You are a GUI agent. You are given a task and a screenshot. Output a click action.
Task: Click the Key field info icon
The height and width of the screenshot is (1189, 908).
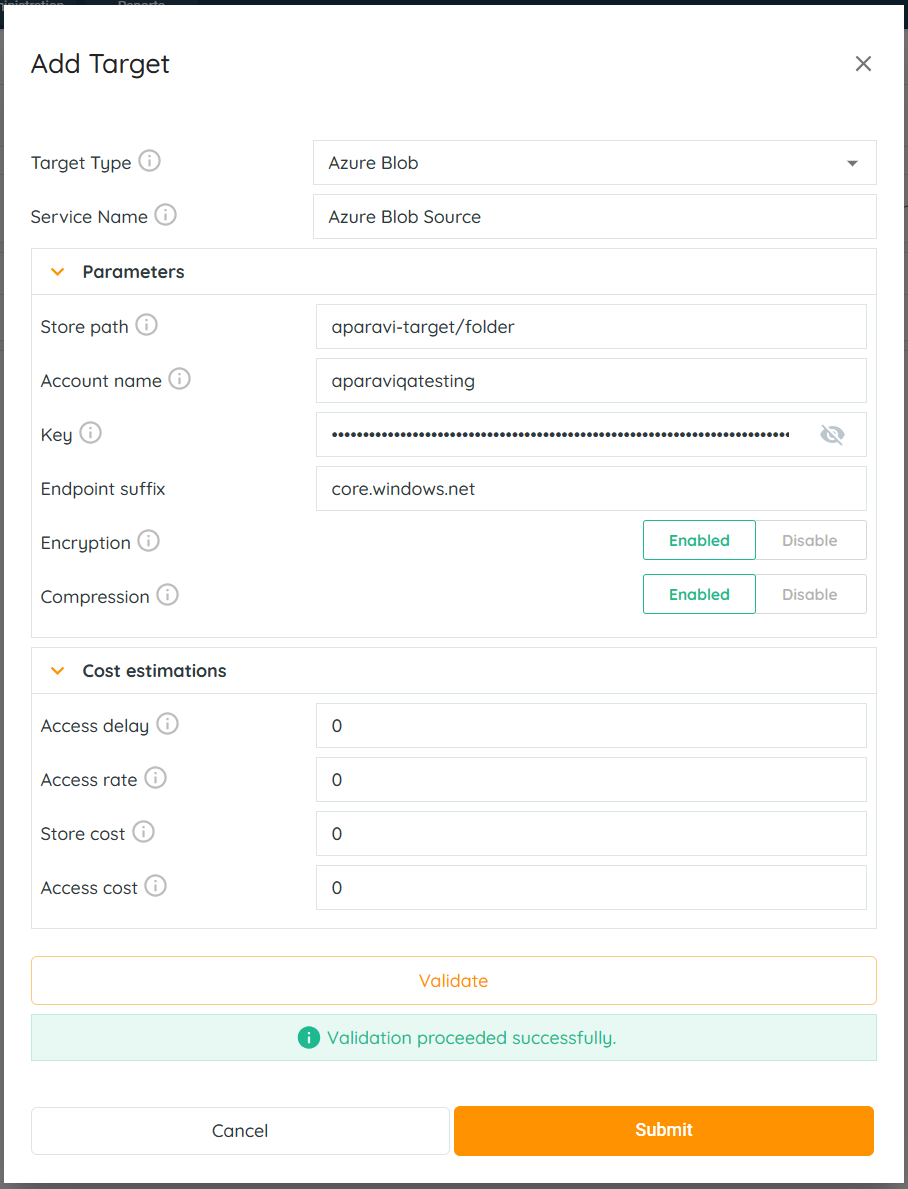pyautogui.click(x=90, y=433)
